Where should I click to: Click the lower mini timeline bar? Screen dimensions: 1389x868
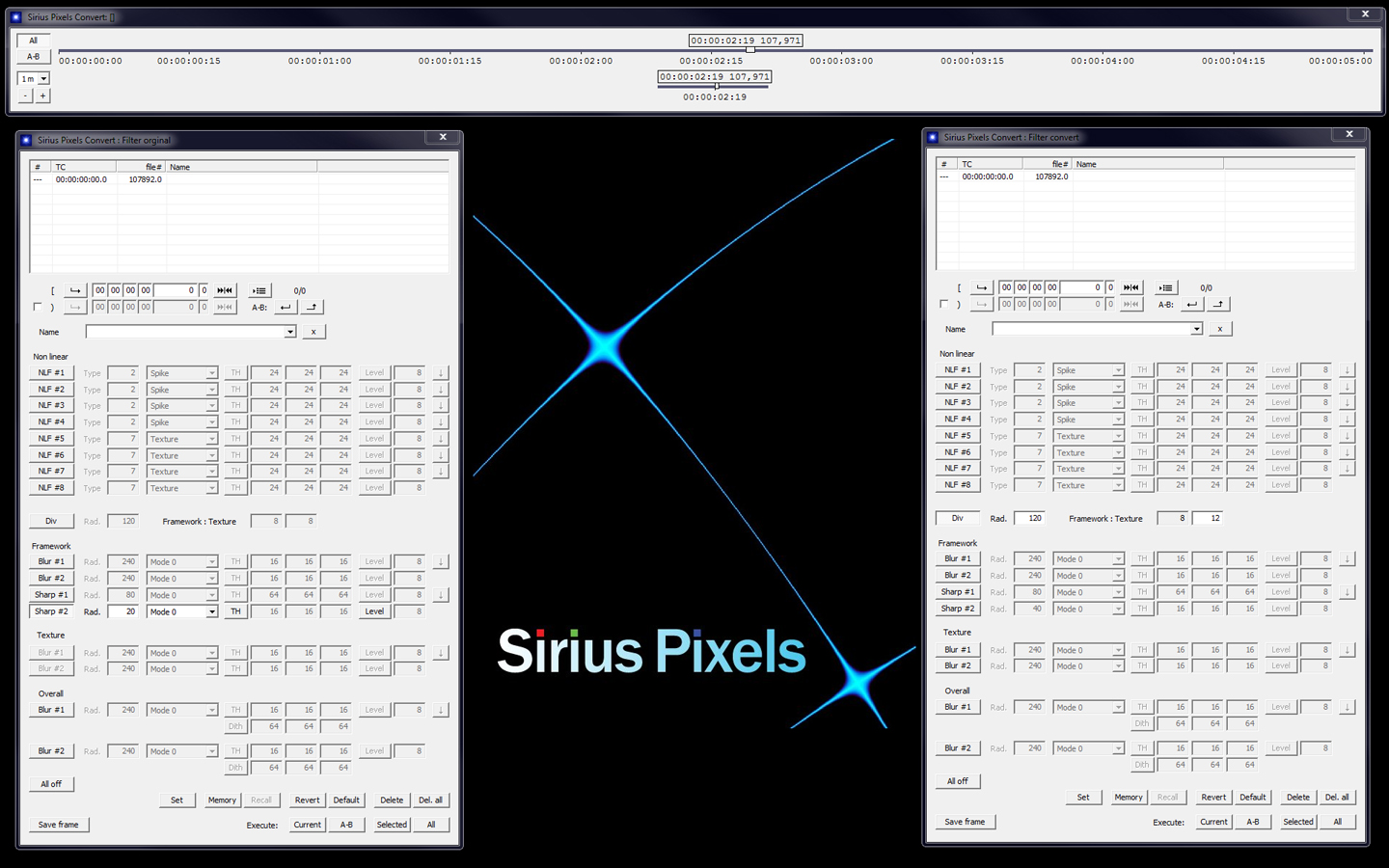click(x=713, y=87)
